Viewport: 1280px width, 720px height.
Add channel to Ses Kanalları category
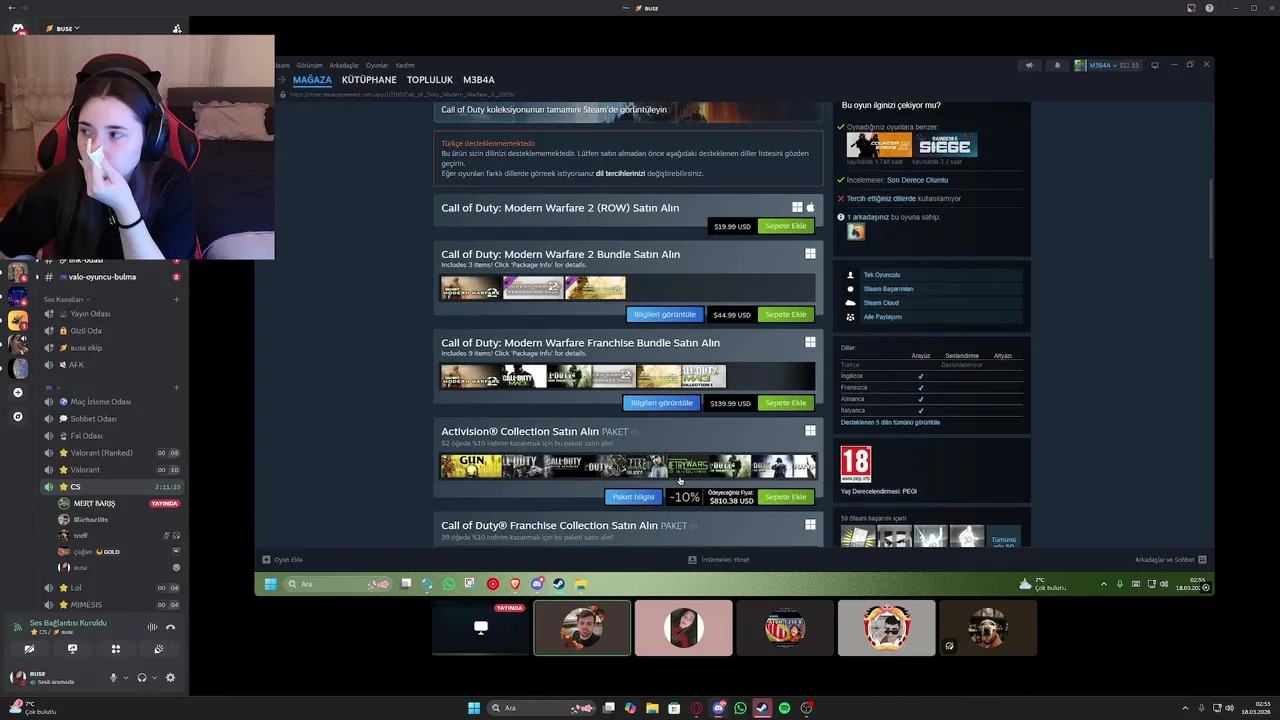tap(177, 300)
